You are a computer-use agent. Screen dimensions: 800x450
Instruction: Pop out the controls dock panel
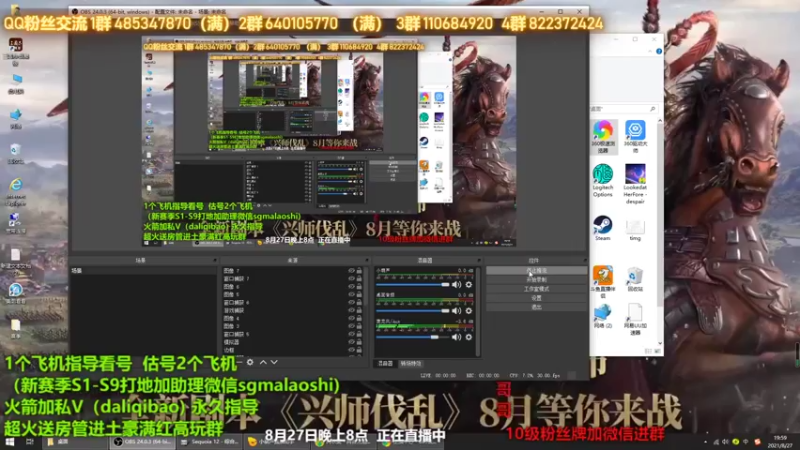[585, 260]
